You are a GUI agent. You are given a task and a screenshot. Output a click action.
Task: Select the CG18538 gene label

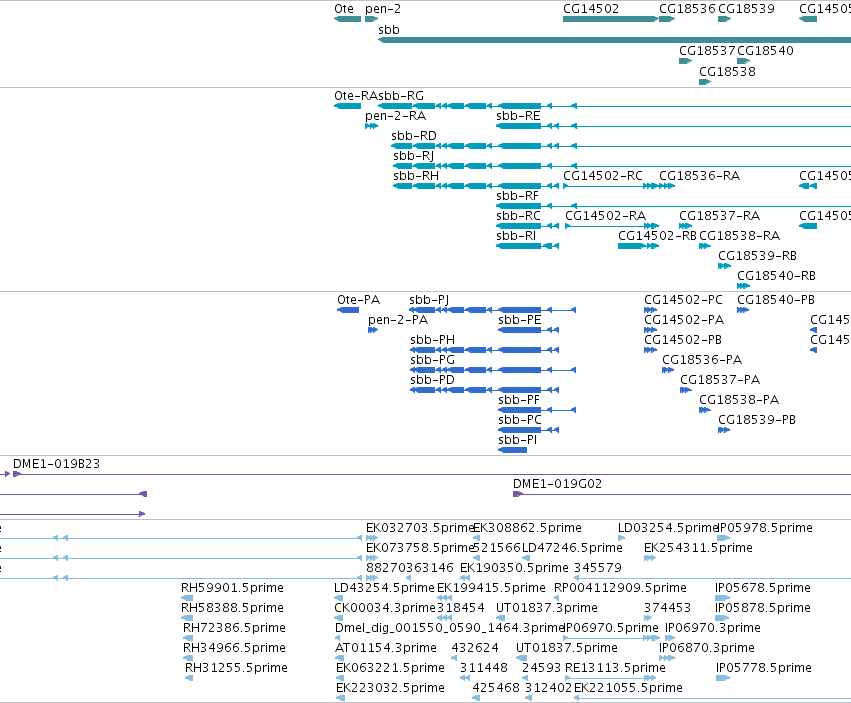tap(727, 72)
